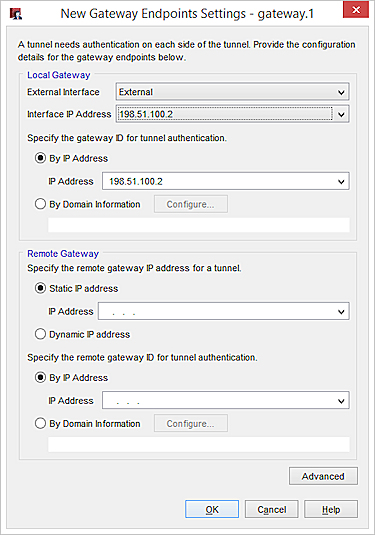Click 'Specify the remote gateway IP address' text
Viewport: 375px width, 535px height.
[x=134, y=268]
